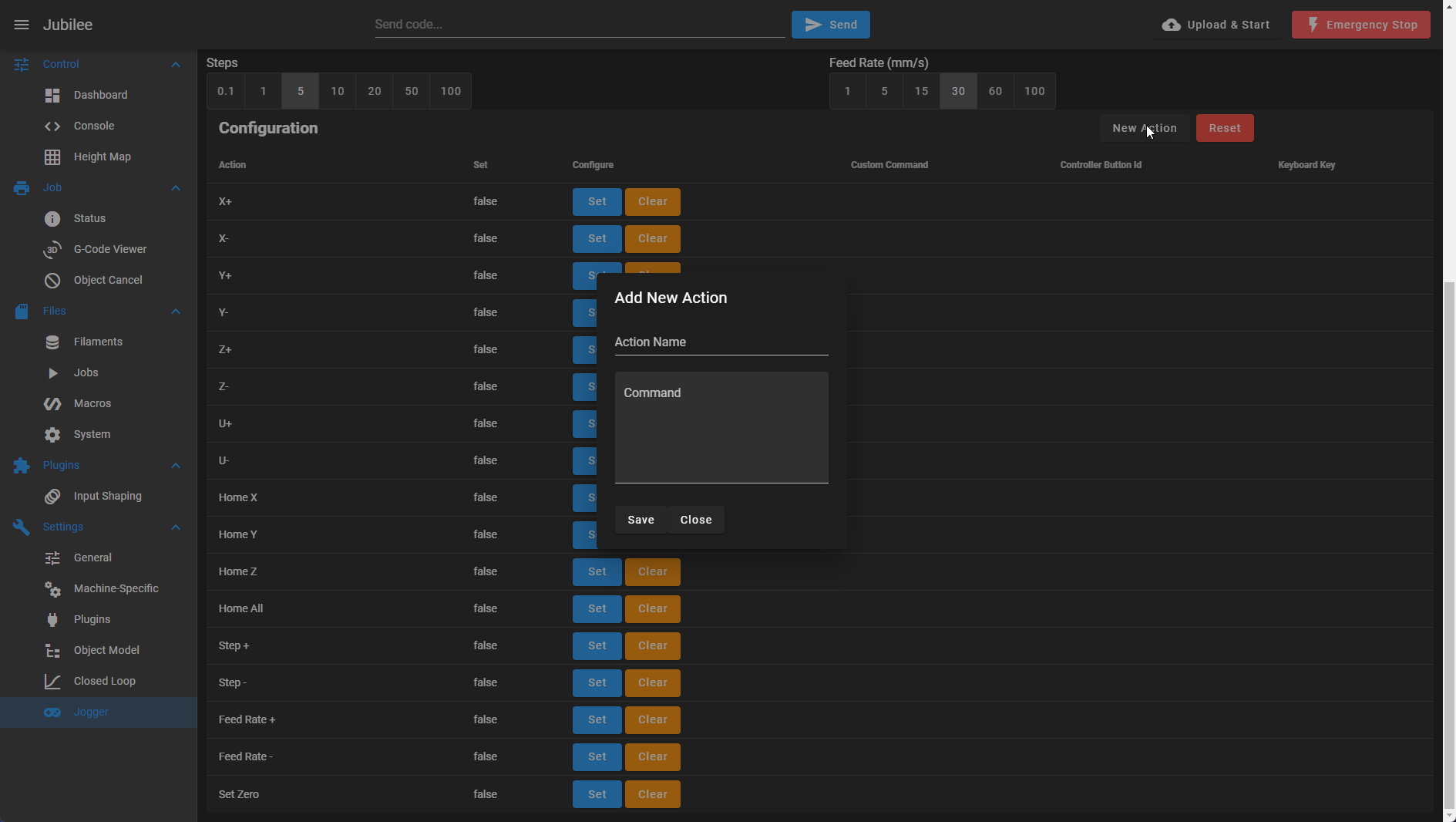Click the Jobs play icon
The image size is (1456, 822).
52,372
